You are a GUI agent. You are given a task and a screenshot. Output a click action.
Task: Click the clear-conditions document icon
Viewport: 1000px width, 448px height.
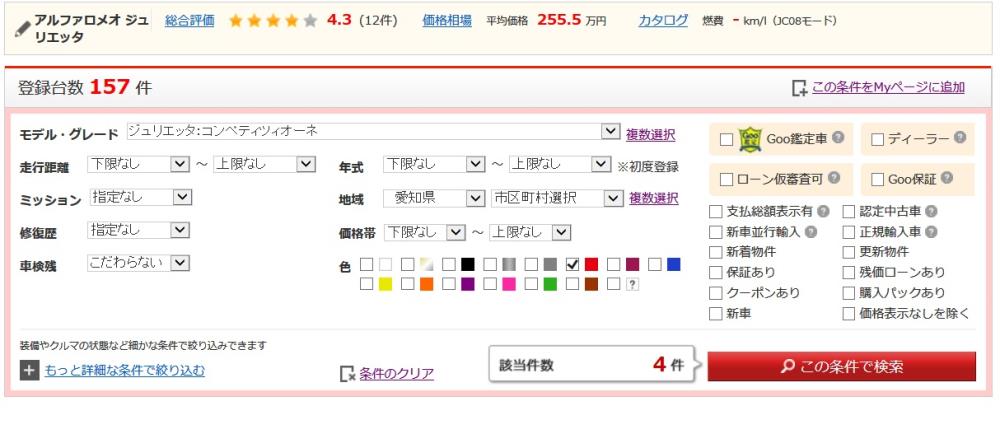click(x=347, y=373)
